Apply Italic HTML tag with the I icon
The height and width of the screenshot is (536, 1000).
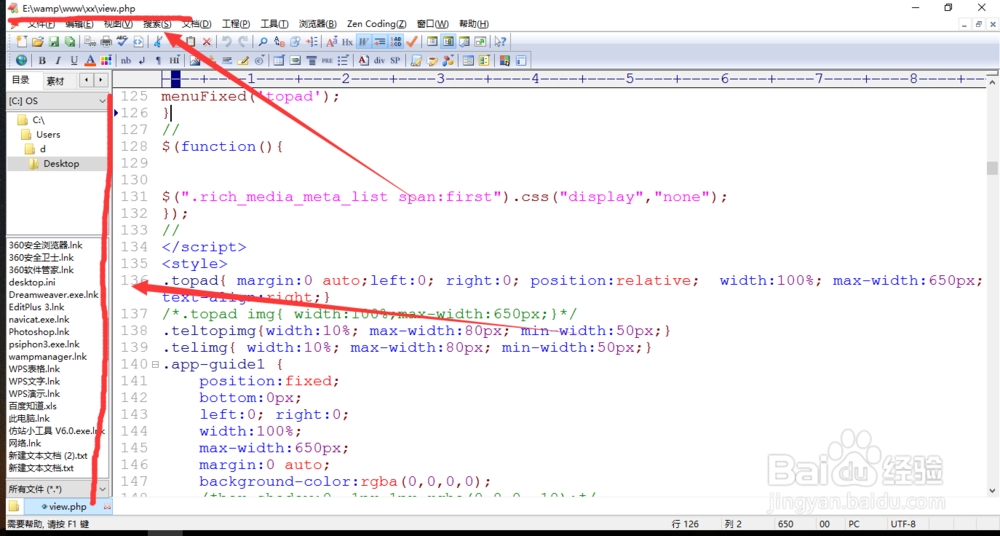coord(58,61)
